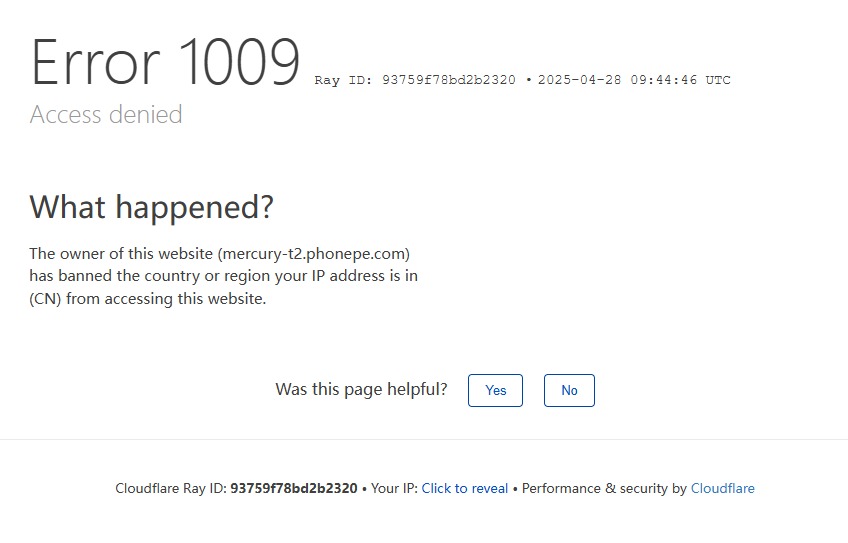Click the 'Cloudflare Ray ID:' footer label
The image size is (848, 543).
pyautogui.click(x=171, y=489)
